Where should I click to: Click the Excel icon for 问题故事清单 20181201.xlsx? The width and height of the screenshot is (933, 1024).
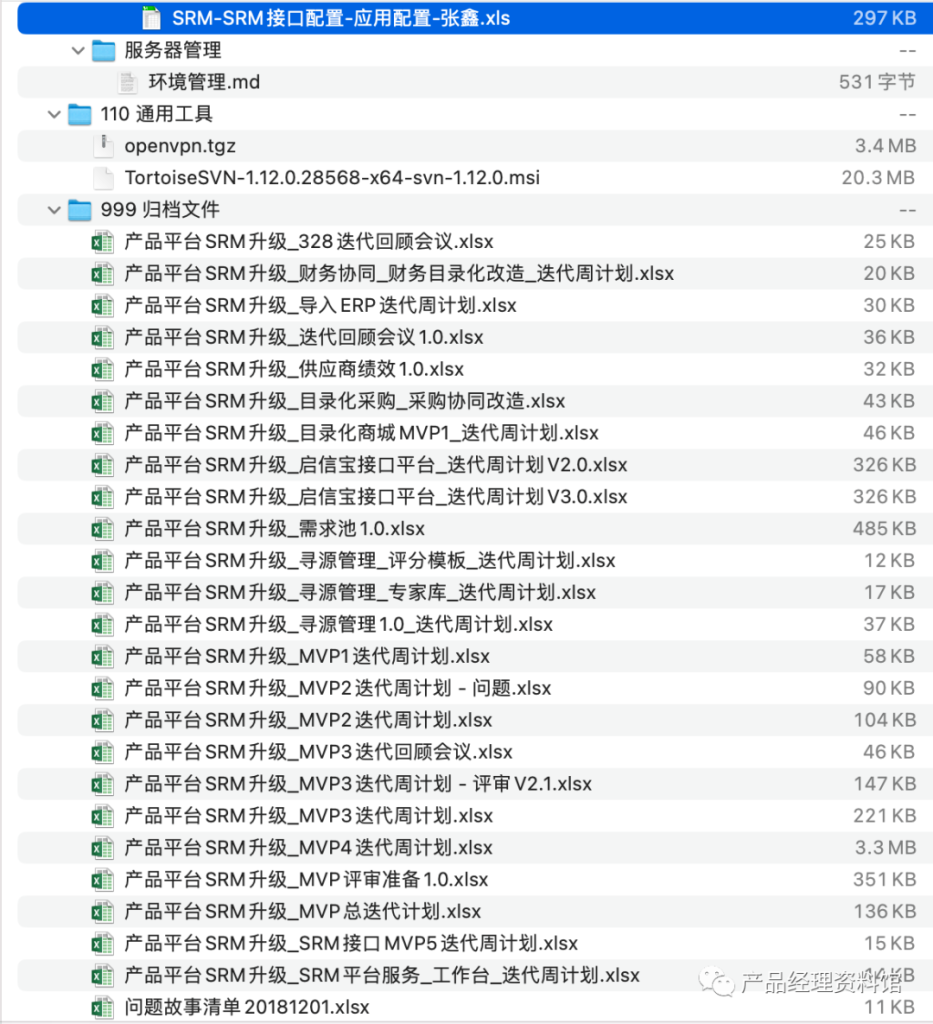101,1009
